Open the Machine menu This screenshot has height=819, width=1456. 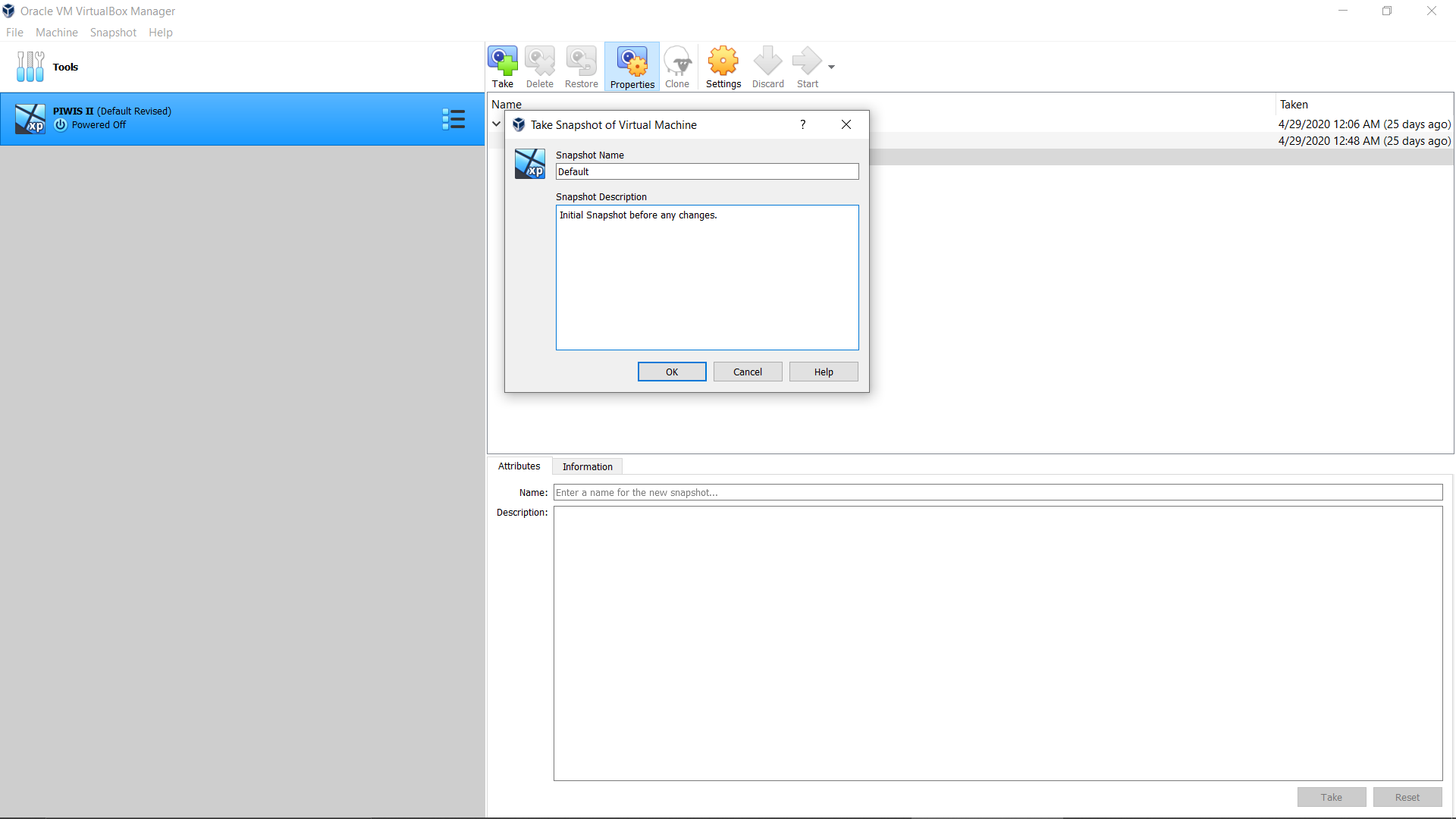point(56,33)
